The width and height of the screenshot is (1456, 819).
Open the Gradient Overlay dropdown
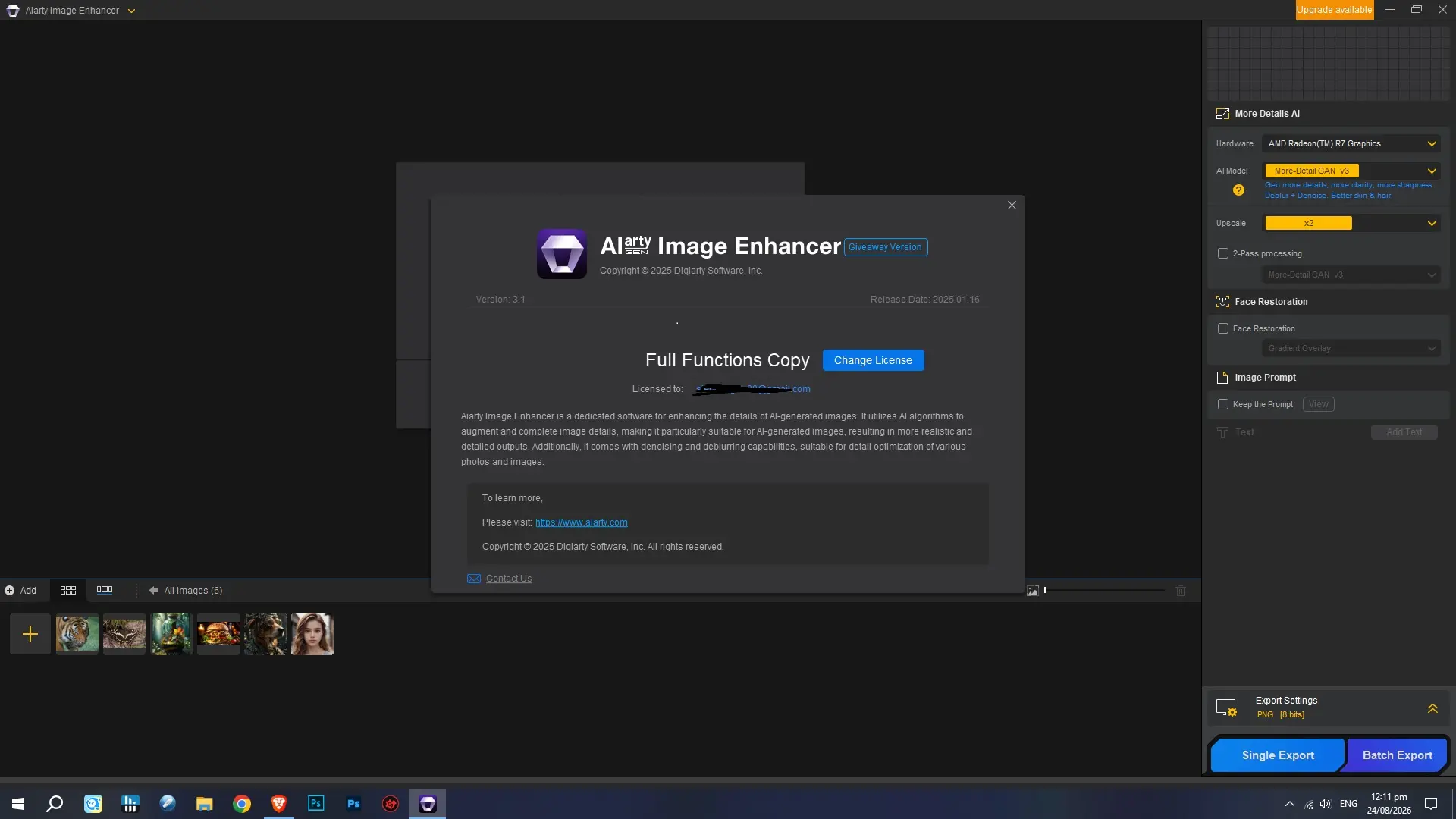pos(1351,348)
